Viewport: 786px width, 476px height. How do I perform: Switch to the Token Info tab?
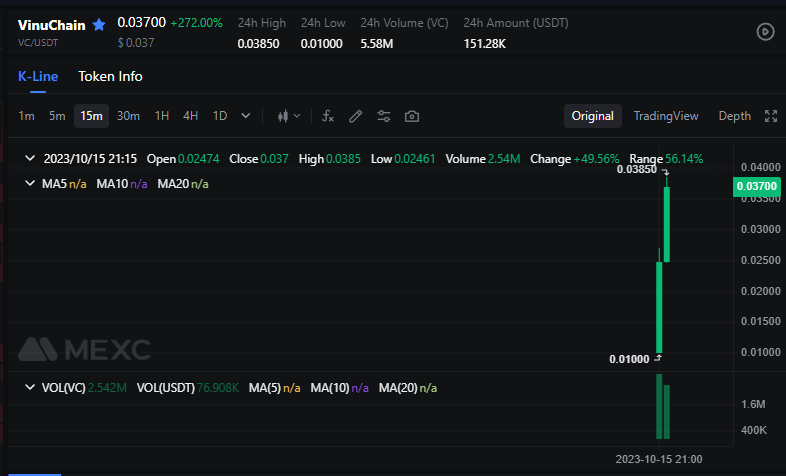[x=110, y=76]
